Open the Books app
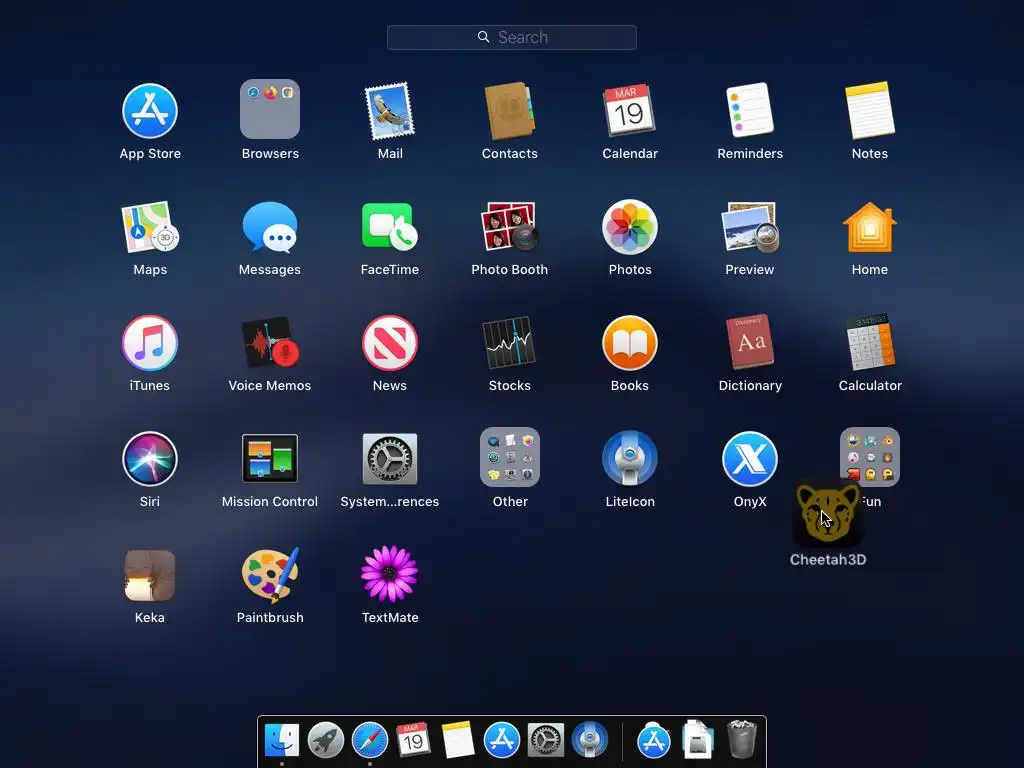 630,343
